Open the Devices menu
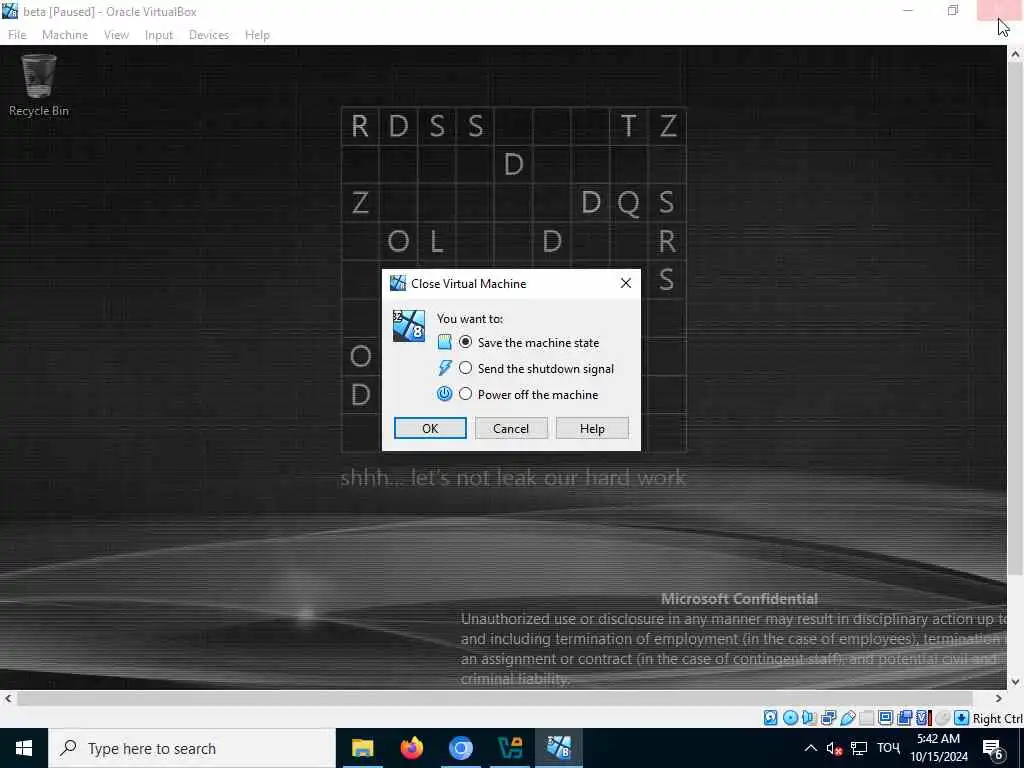Viewport: 1024px width, 768px height. [x=208, y=35]
